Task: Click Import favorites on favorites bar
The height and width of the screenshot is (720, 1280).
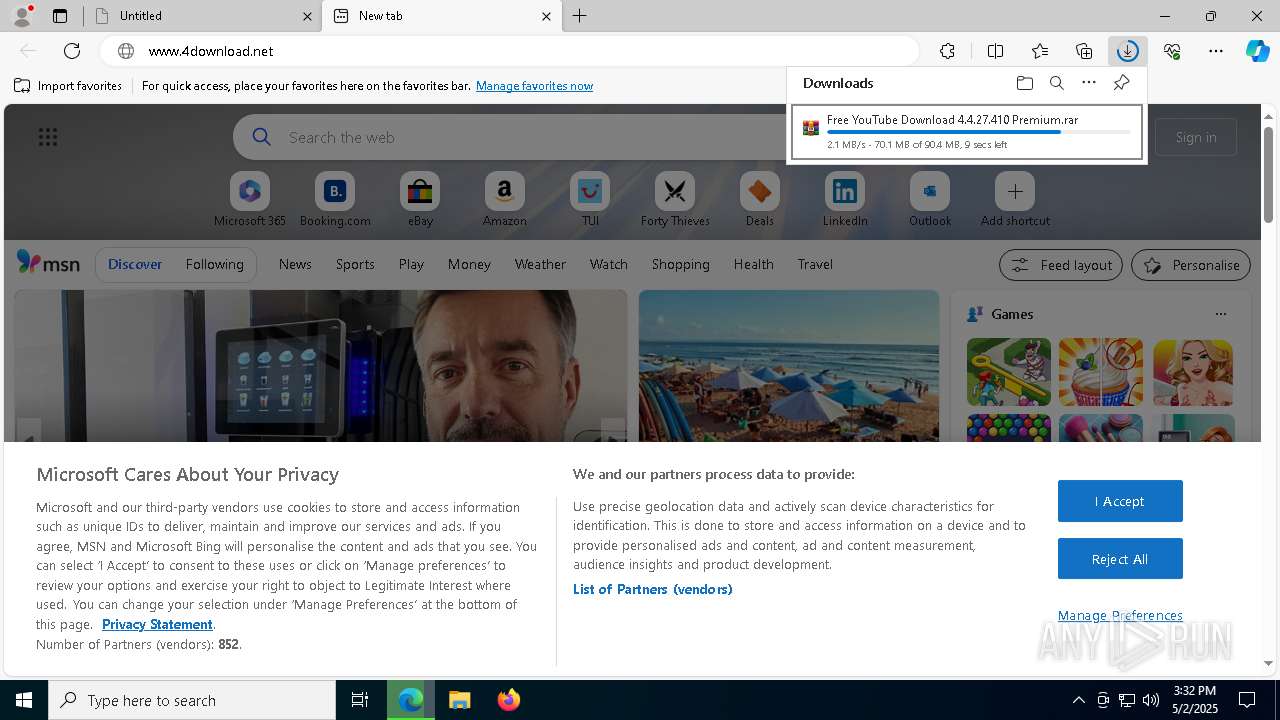Action: 68,86
